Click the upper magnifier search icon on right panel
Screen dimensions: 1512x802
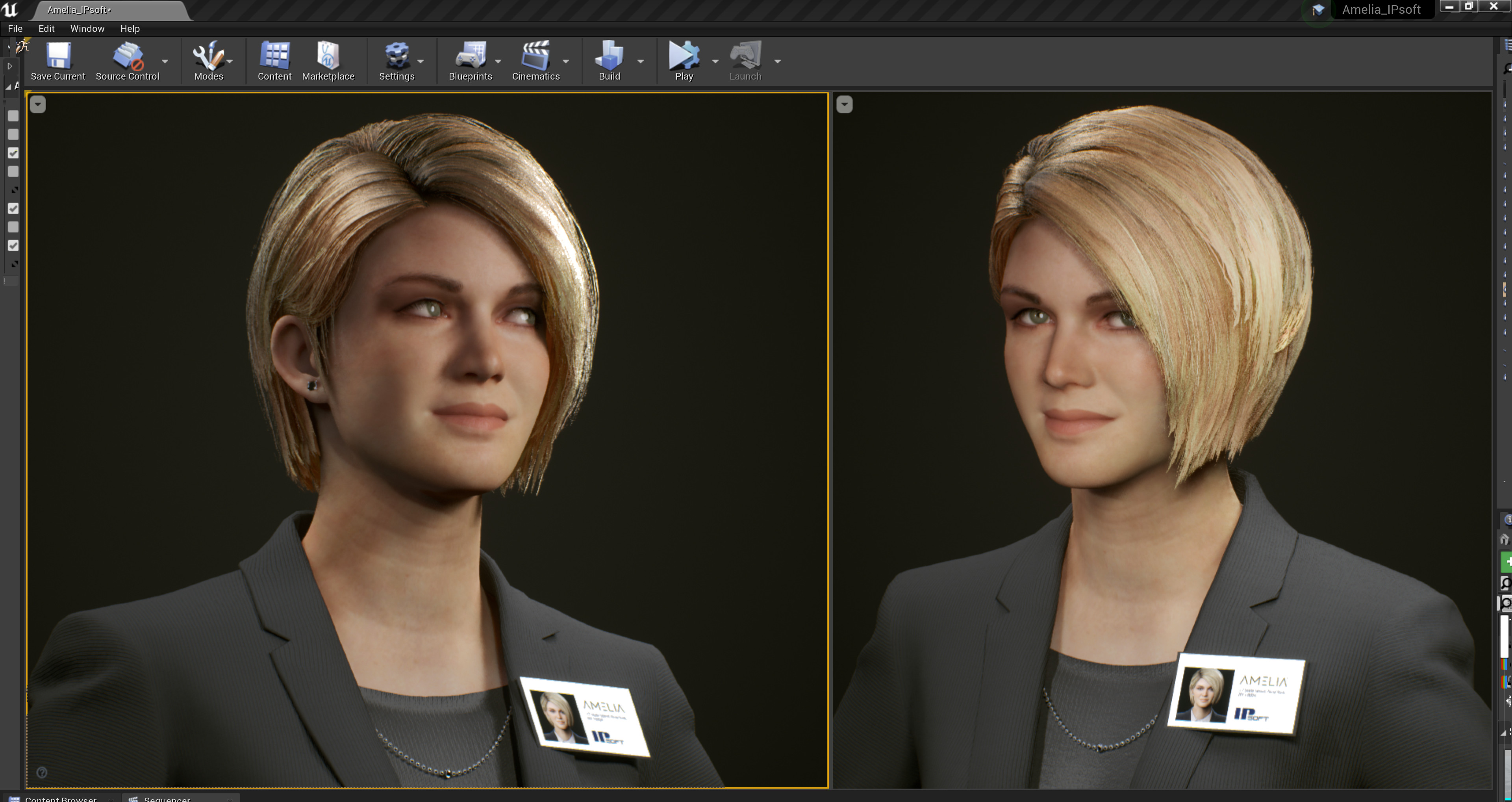[1506, 583]
